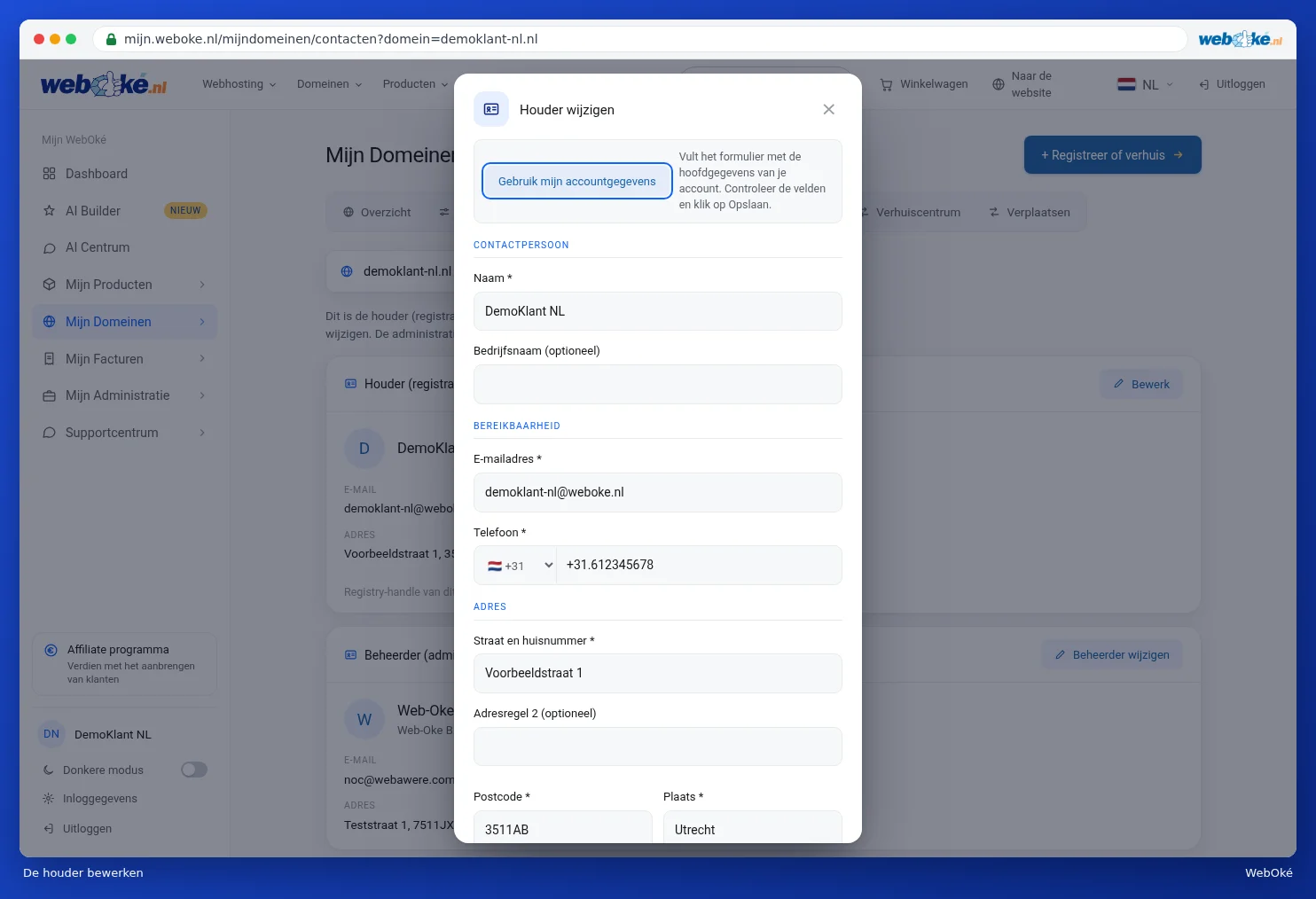Expand Mijn Domeinen chevron
The width and height of the screenshot is (1316, 899).
coord(202,322)
